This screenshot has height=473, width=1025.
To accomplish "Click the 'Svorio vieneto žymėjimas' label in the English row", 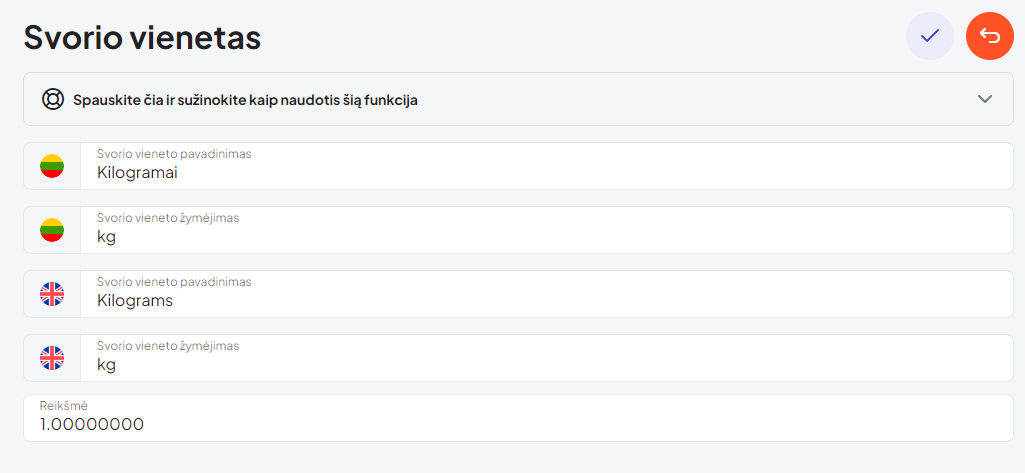I will click(x=168, y=346).
